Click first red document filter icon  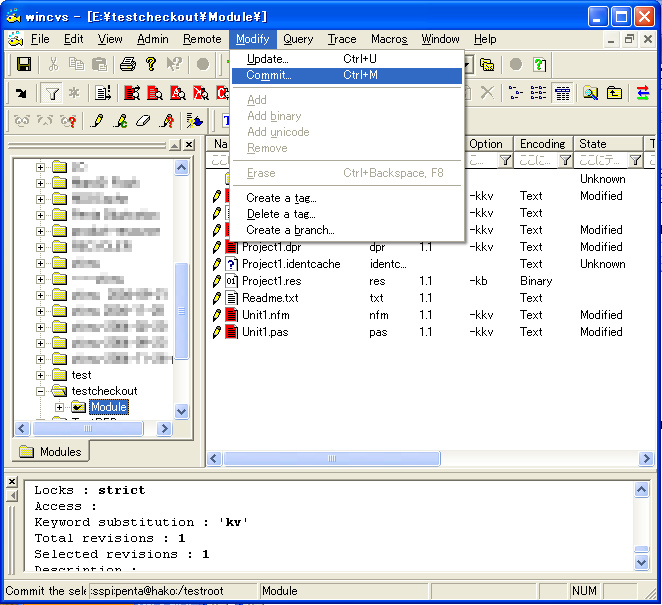pos(132,93)
